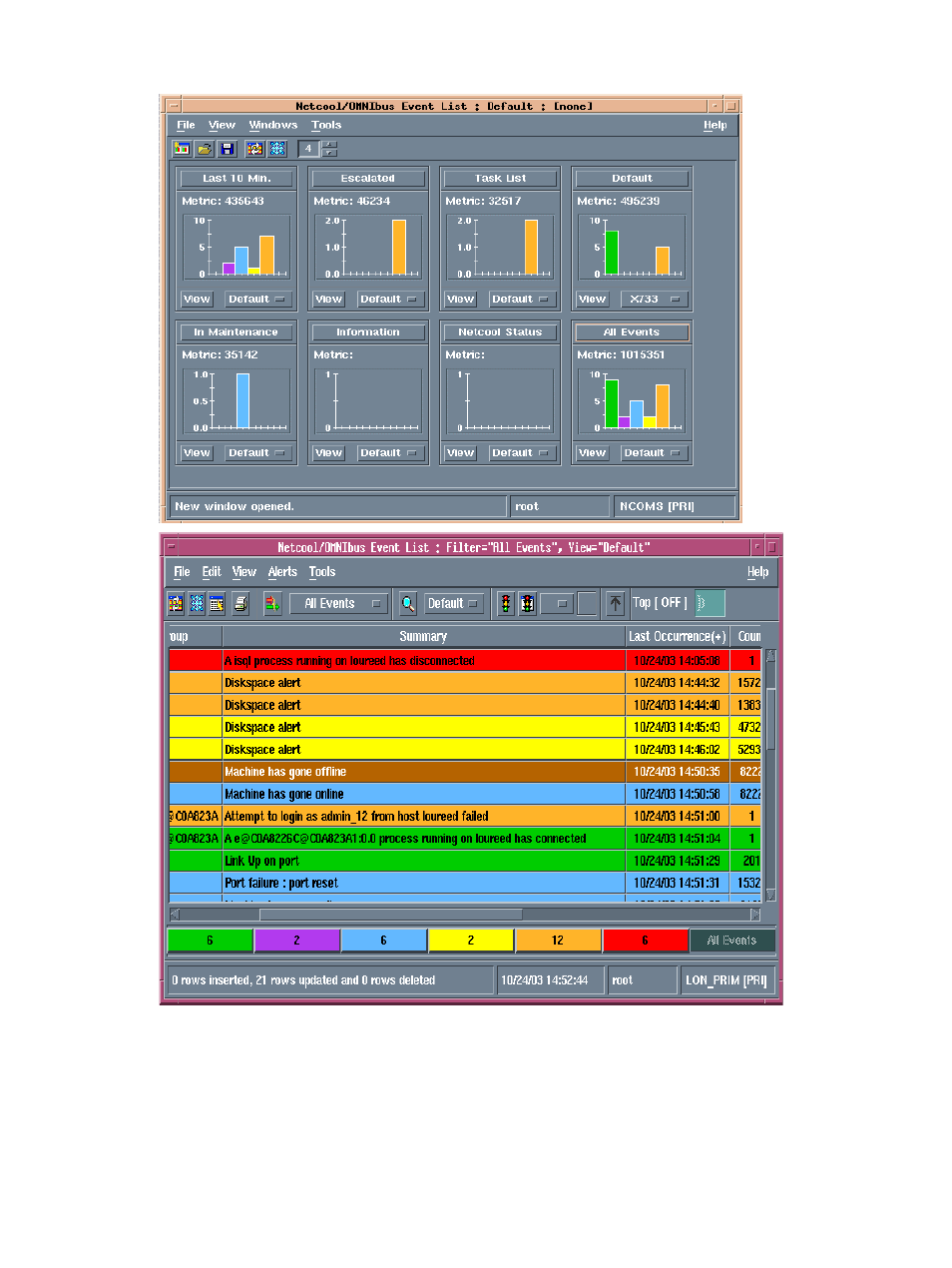Click red severity count bar showing 6
The width and height of the screenshot is (952, 1268).
tap(645, 941)
